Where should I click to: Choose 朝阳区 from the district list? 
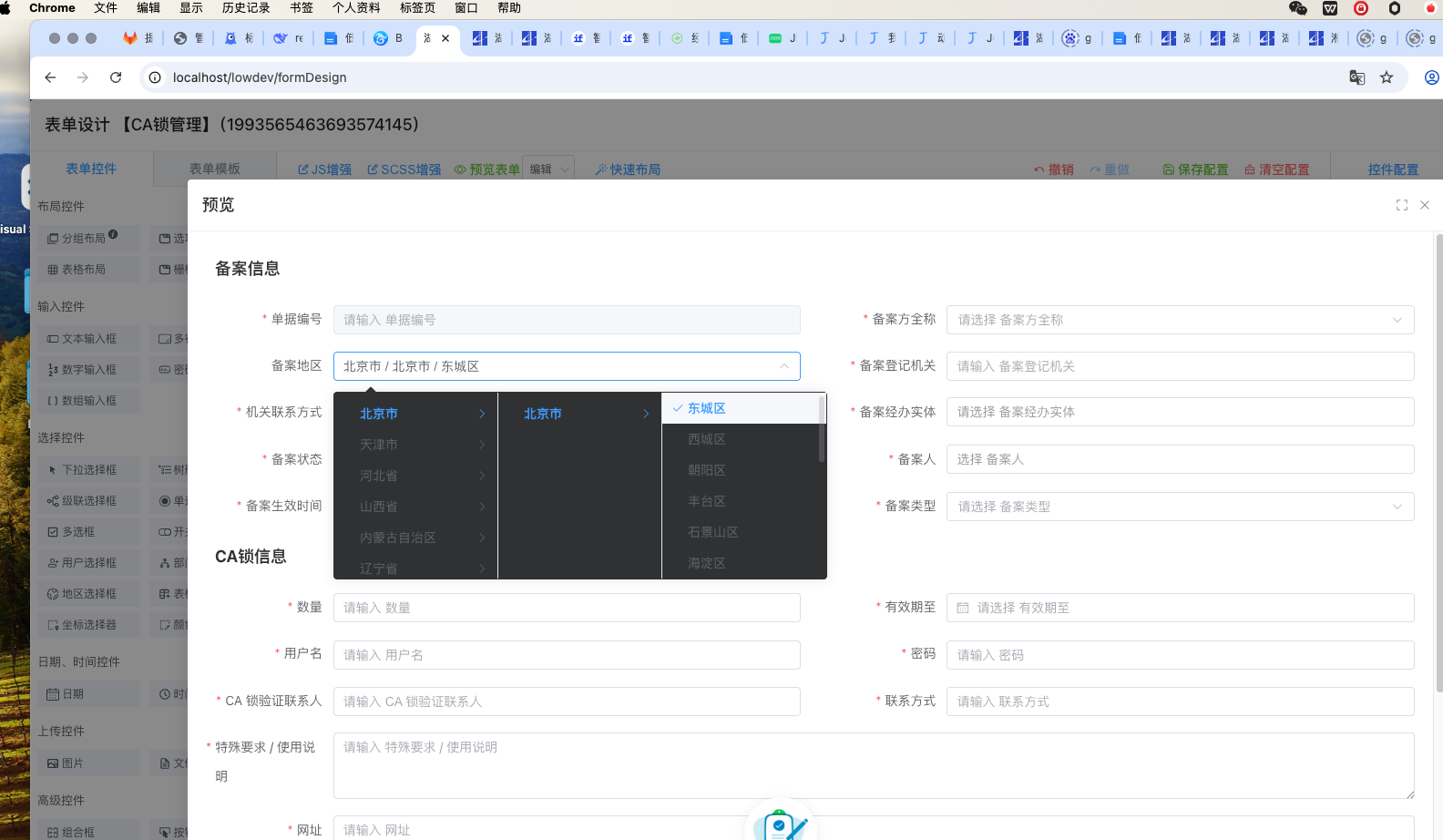point(707,470)
